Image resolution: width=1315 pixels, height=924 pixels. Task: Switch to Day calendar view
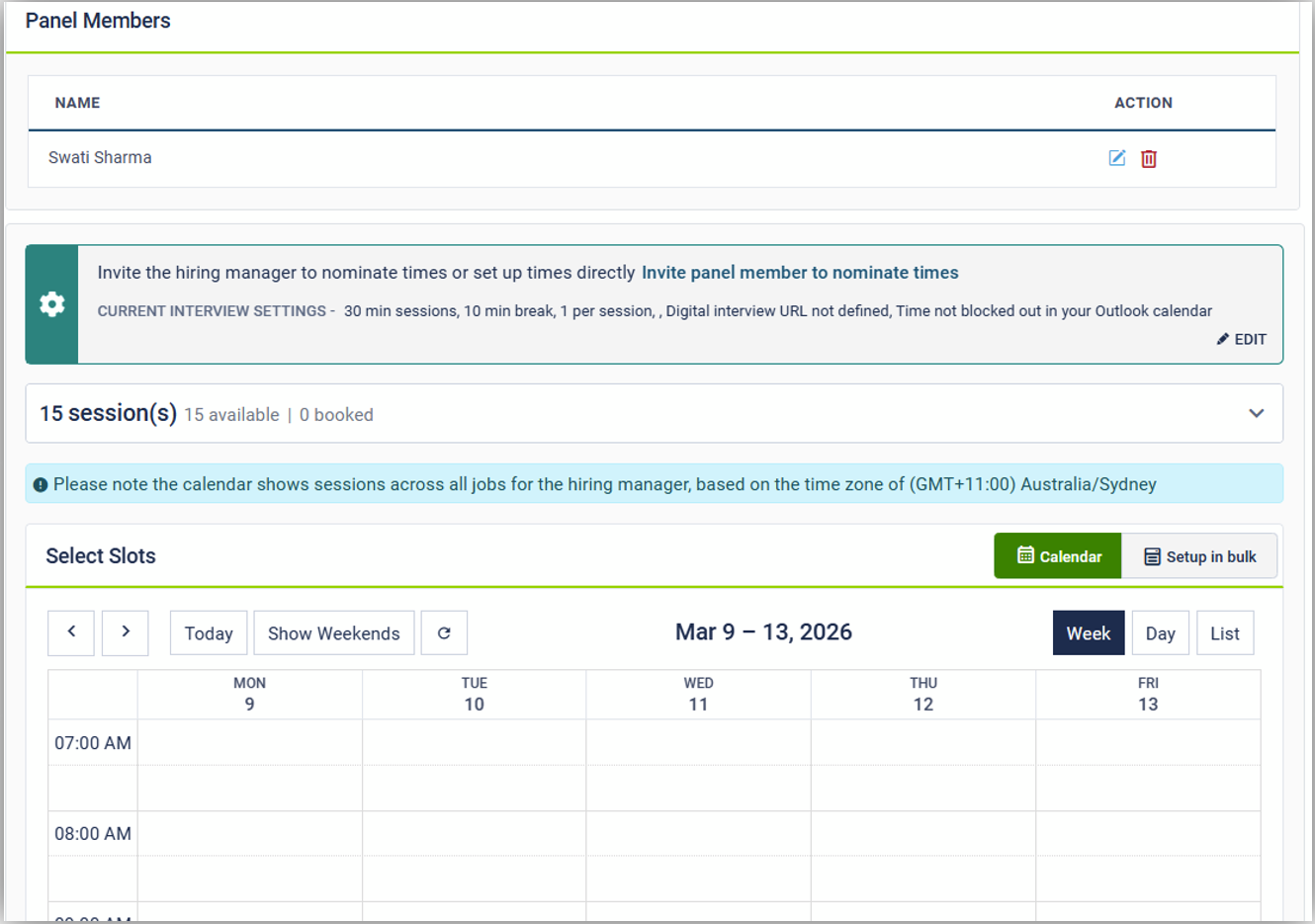[1160, 632]
